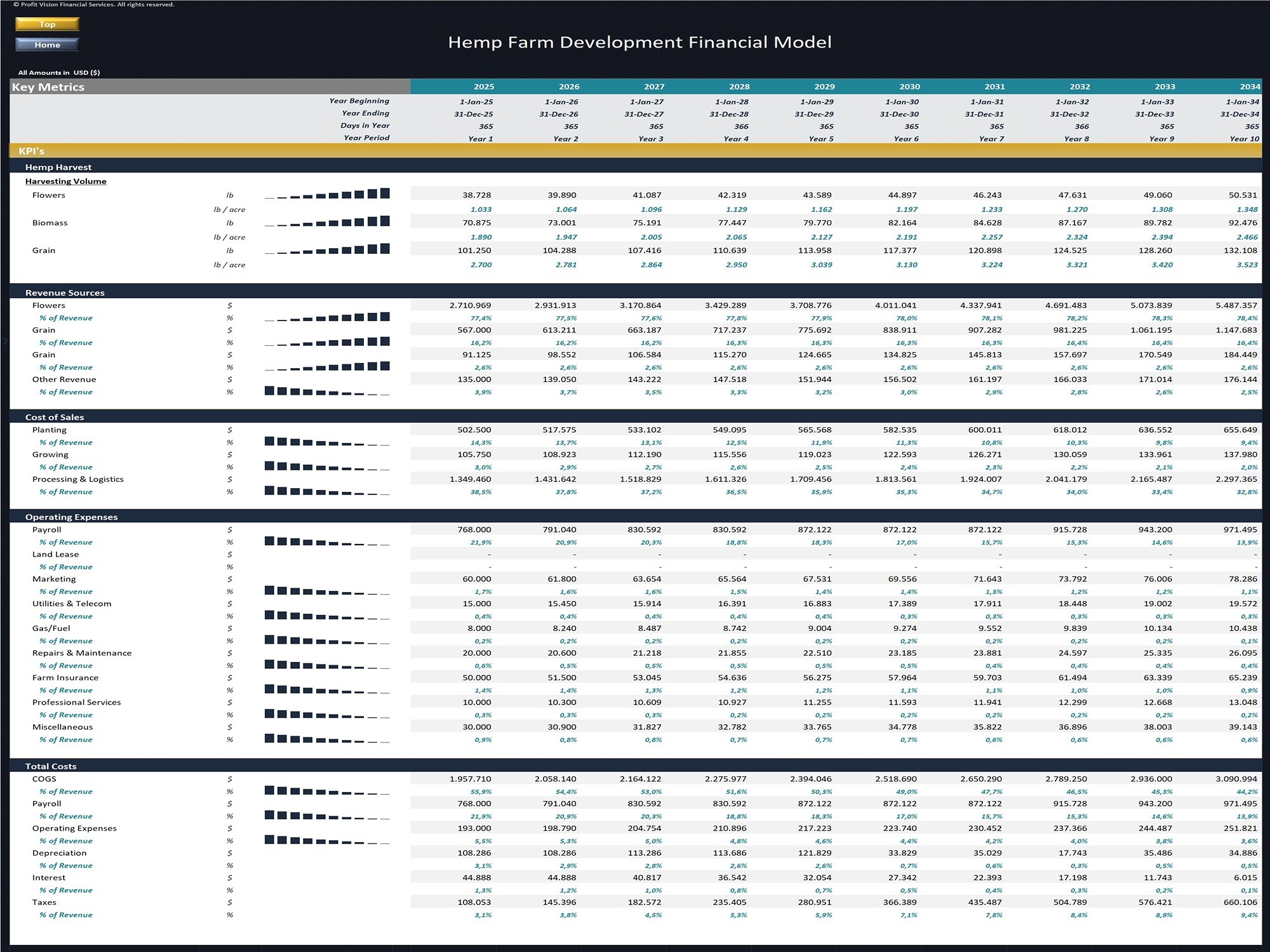
Task: Select the Depreciation row label
Action: pyautogui.click(x=59, y=854)
